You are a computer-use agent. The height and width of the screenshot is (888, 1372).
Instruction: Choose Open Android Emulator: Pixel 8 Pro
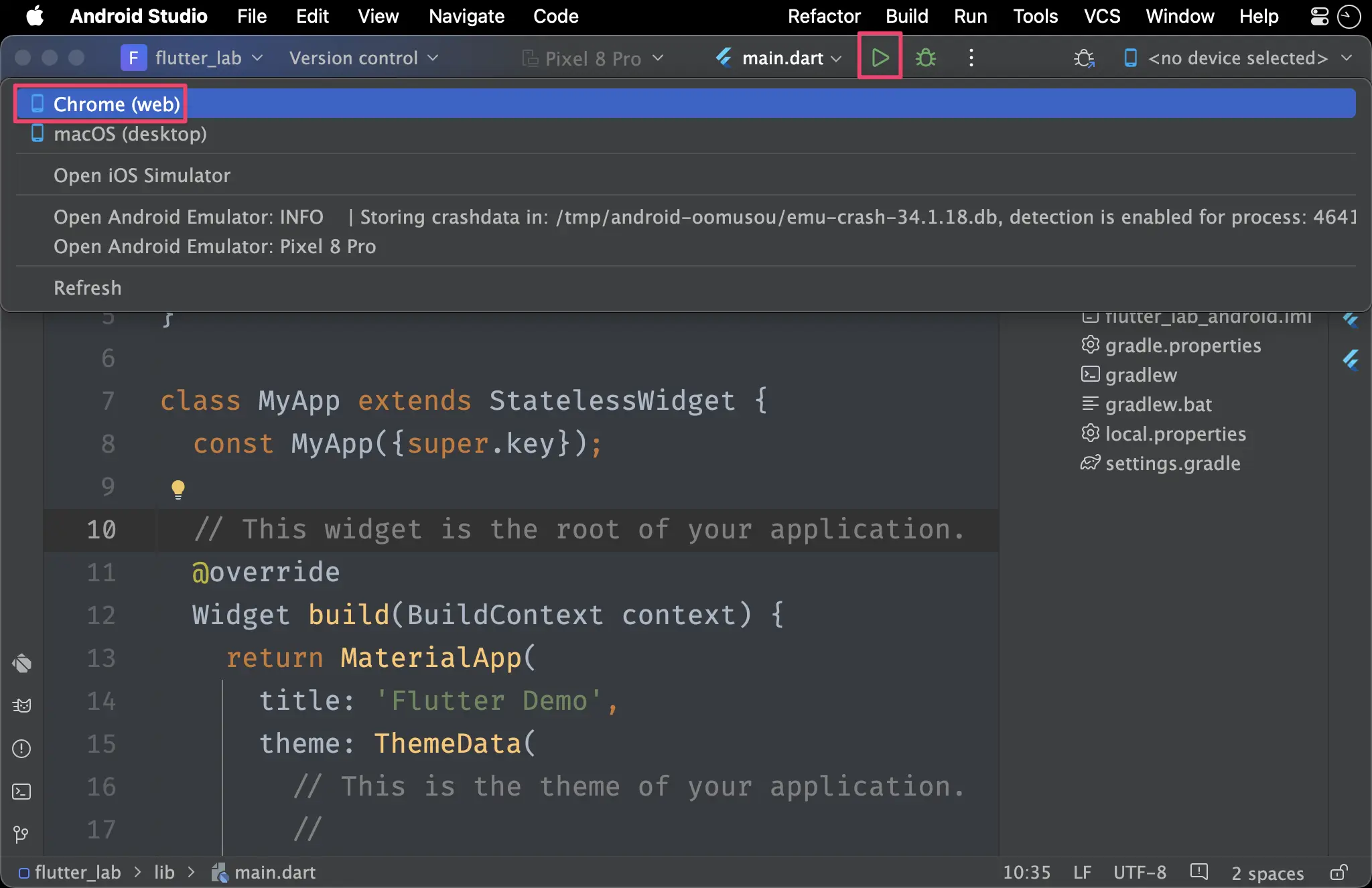click(x=685, y=246)
